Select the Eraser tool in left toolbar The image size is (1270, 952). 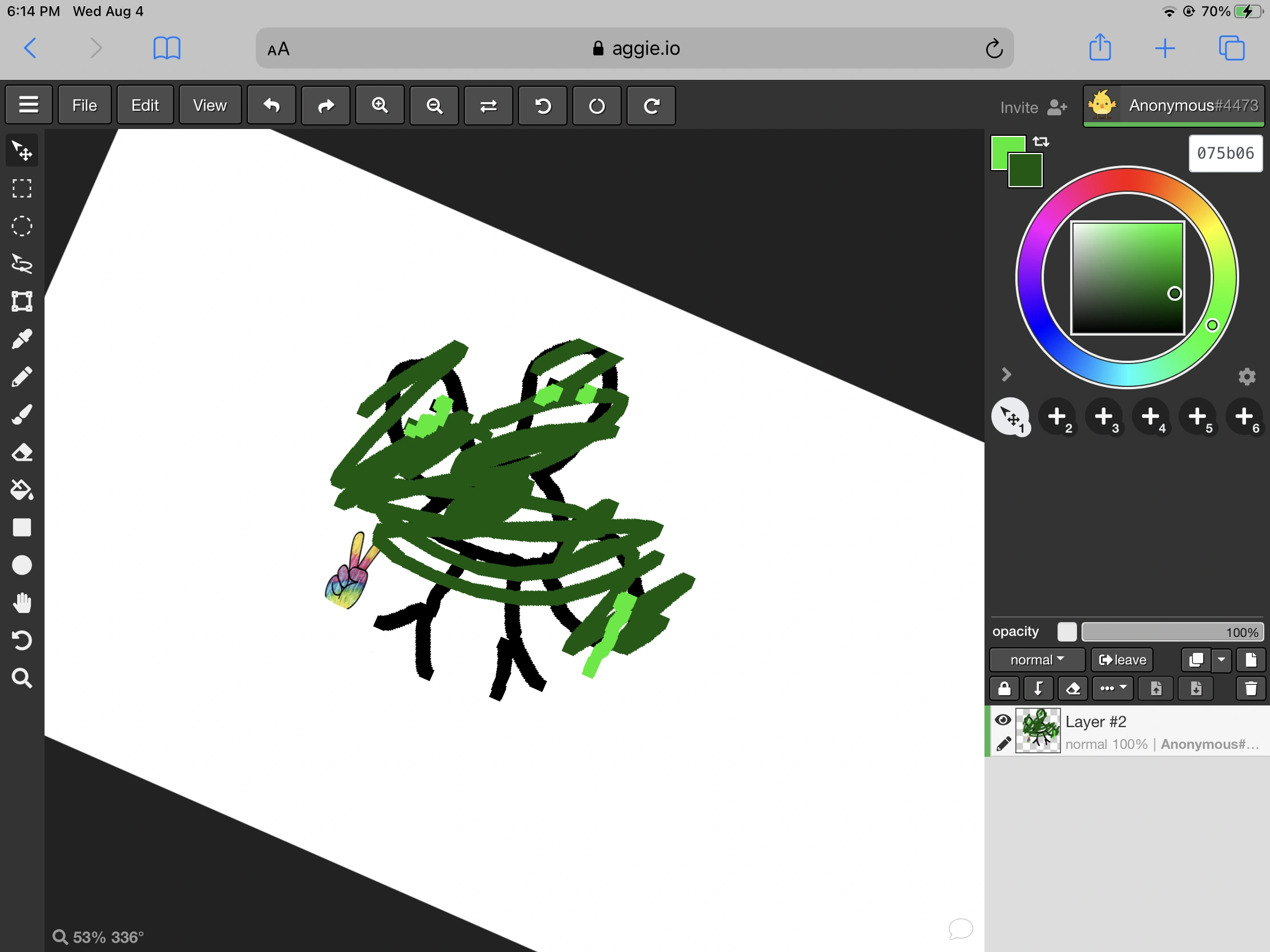pos(22,452)
